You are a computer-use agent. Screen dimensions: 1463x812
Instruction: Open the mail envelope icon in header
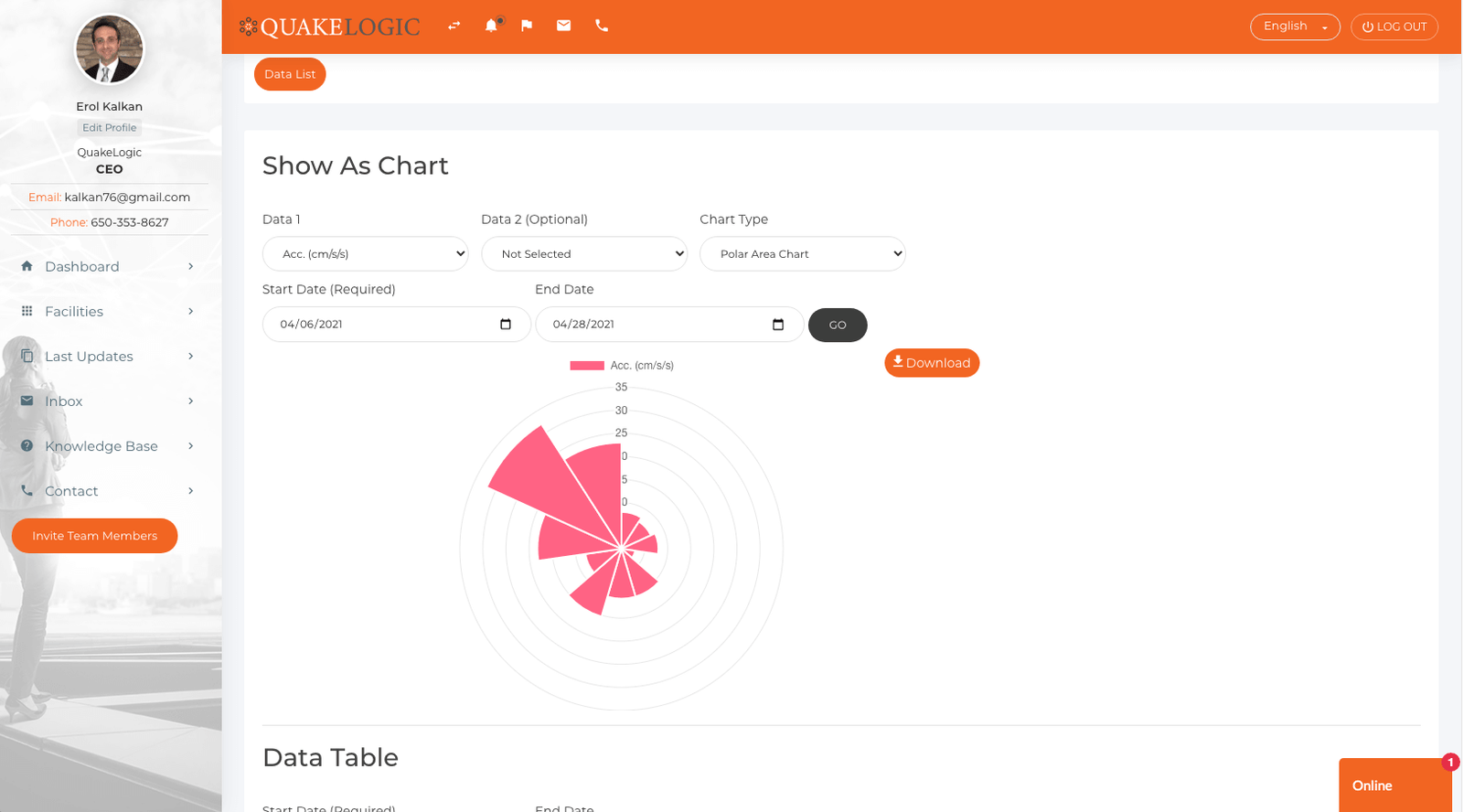point(563,26)
